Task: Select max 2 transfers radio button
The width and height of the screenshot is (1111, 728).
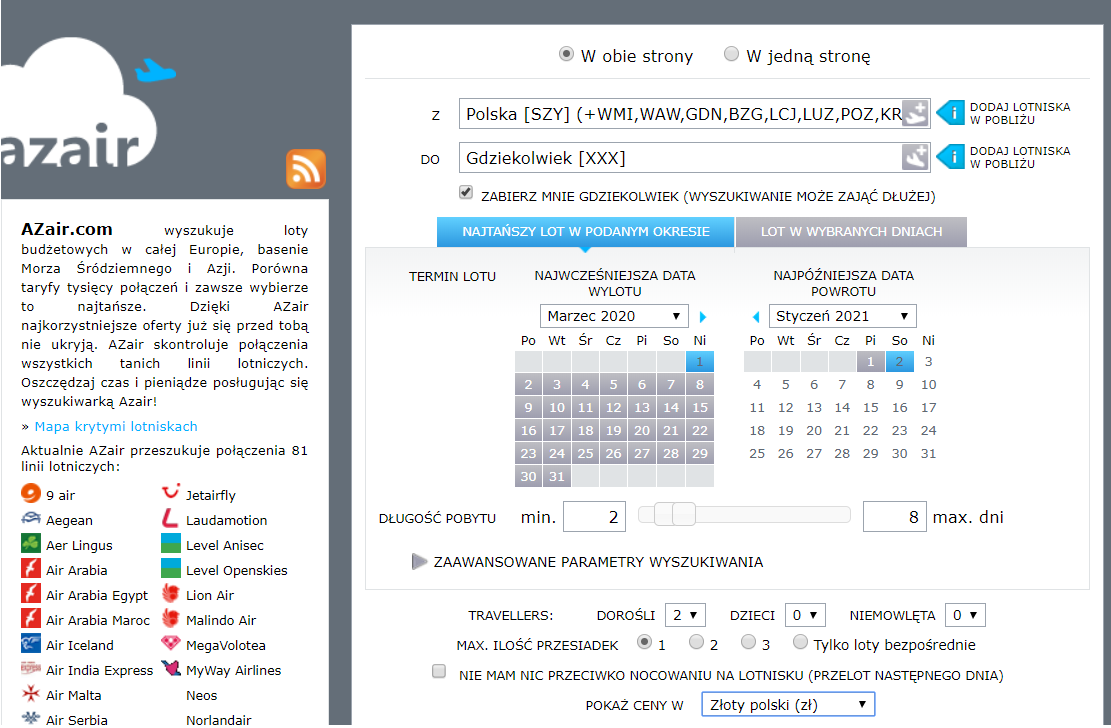Action: coord(697,642)
